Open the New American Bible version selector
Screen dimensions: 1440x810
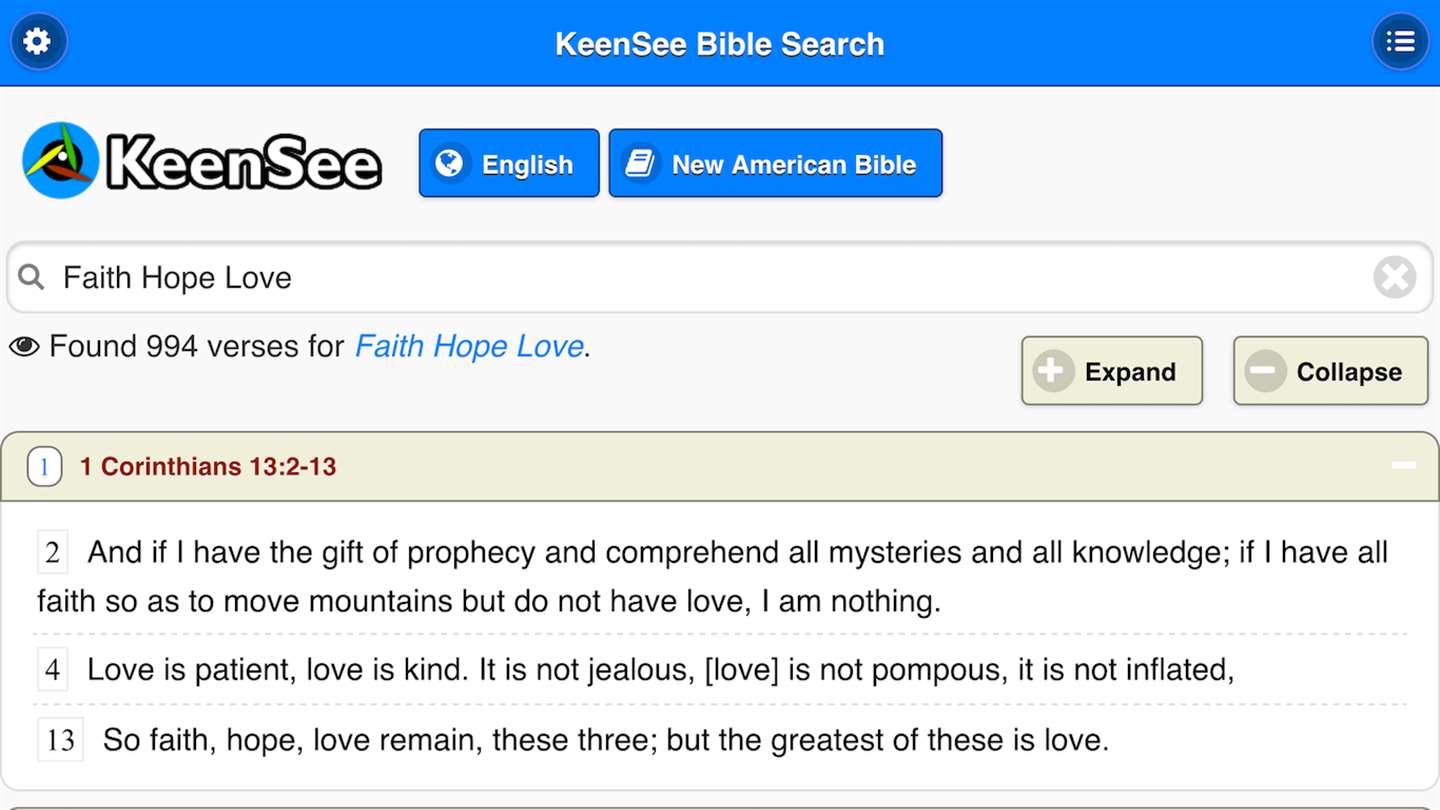click(x=775, y=163)
